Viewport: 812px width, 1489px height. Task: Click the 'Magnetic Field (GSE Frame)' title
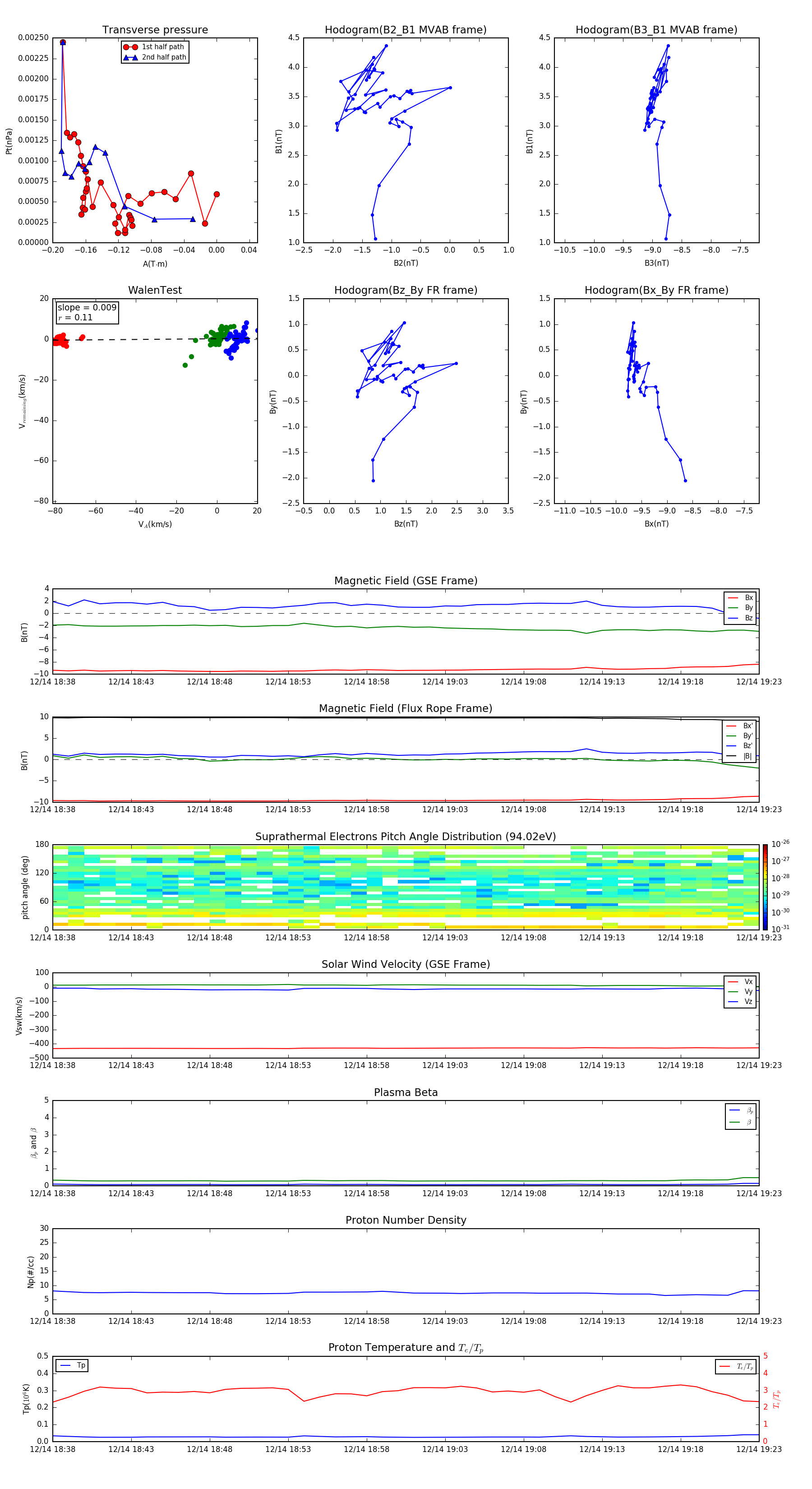pos(406,581)
